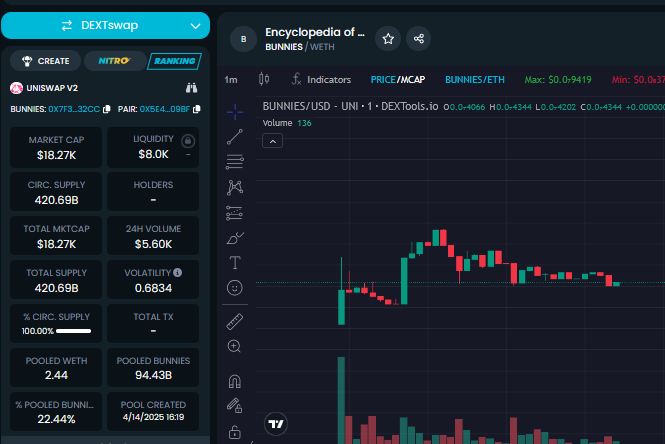Lock all drawing tools
Screen dimensions: 665x444
235,432
